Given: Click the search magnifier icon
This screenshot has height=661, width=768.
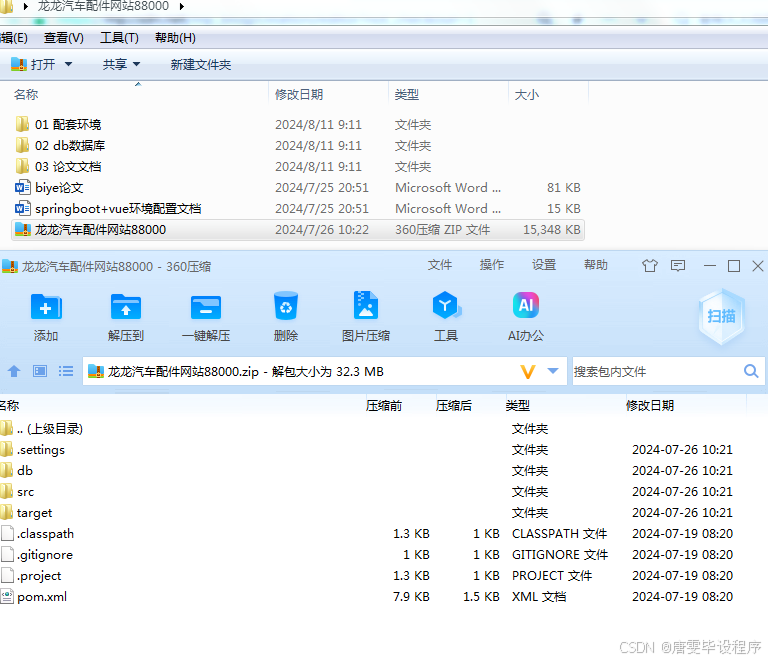Looking at the screenshot, I should click(751, 371).
